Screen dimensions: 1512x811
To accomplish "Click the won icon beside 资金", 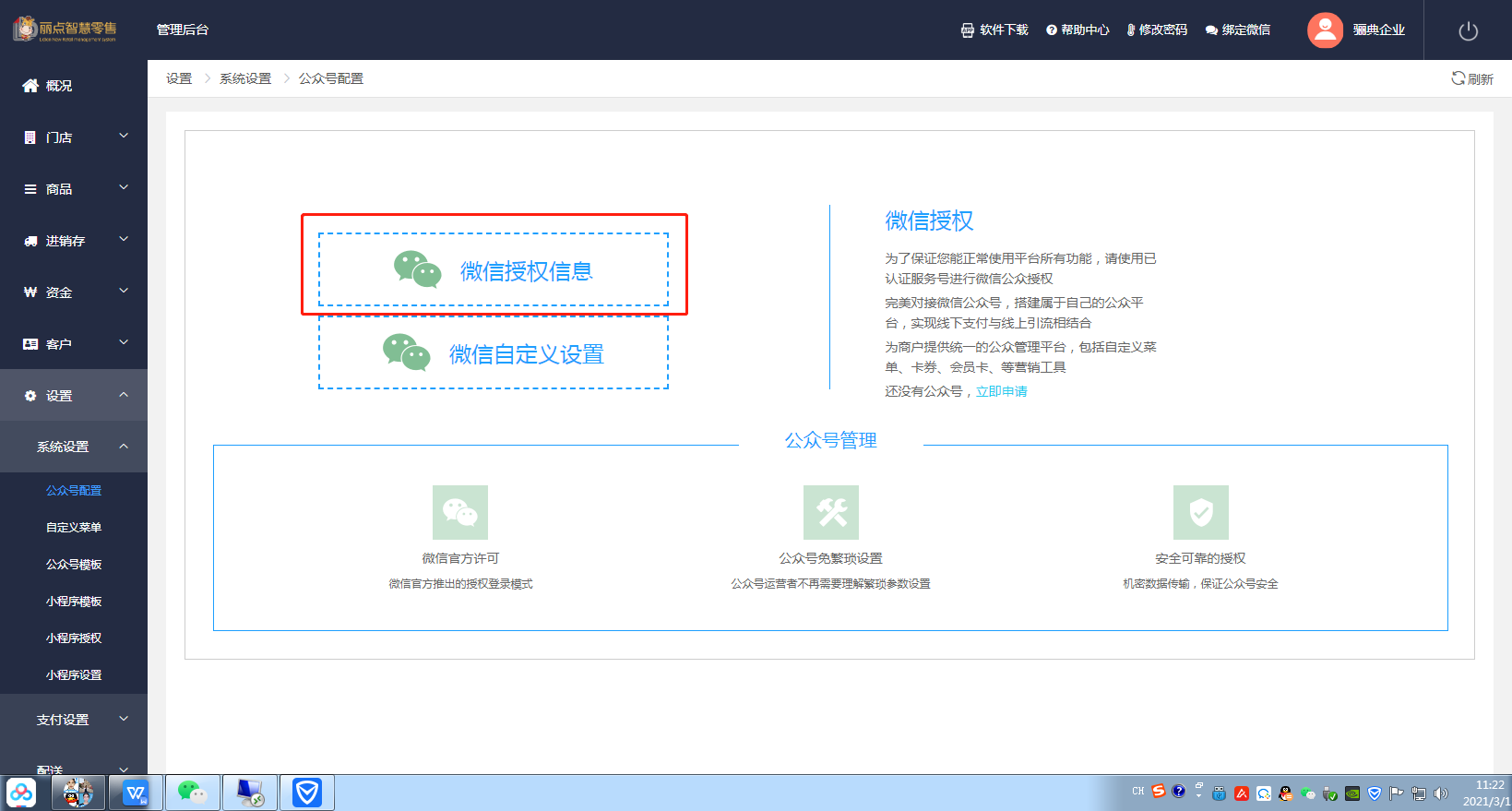I will 30,292.
